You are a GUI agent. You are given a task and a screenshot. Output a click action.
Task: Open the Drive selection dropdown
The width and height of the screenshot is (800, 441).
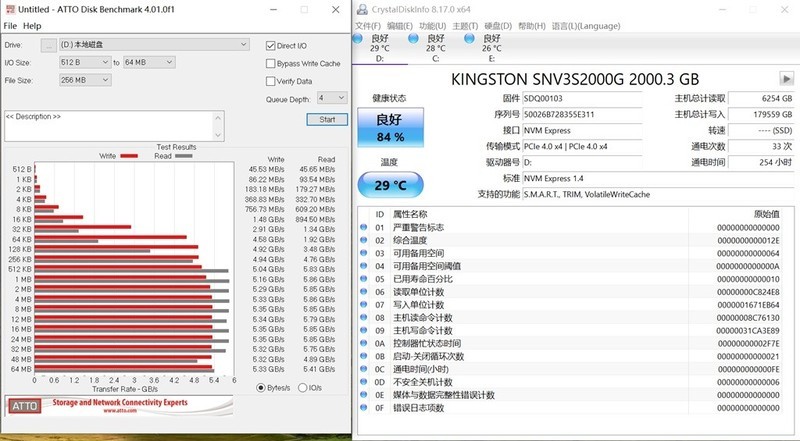pyautogui.click(x=154, y=44)
